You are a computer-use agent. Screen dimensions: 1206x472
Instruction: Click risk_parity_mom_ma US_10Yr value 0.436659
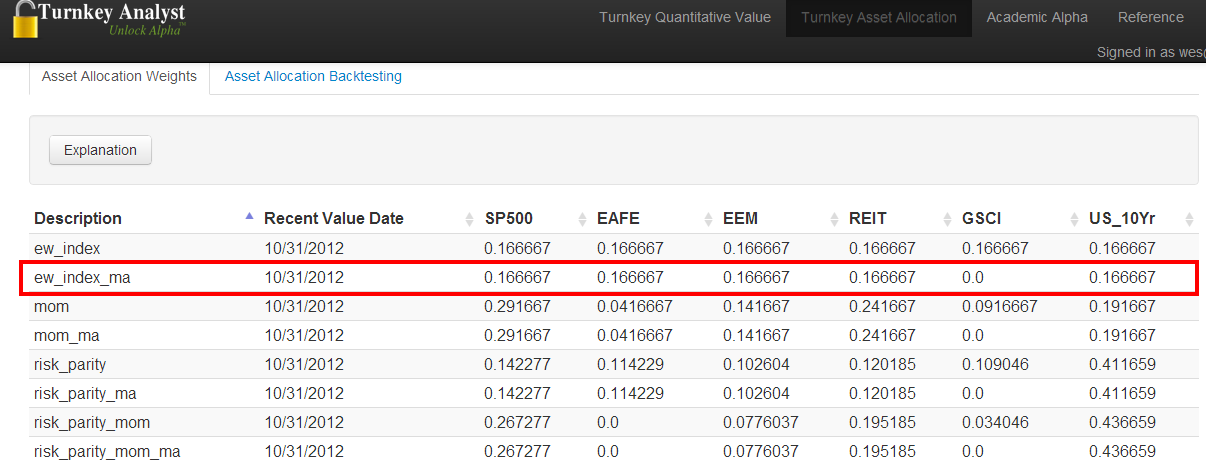point(1122,451)
